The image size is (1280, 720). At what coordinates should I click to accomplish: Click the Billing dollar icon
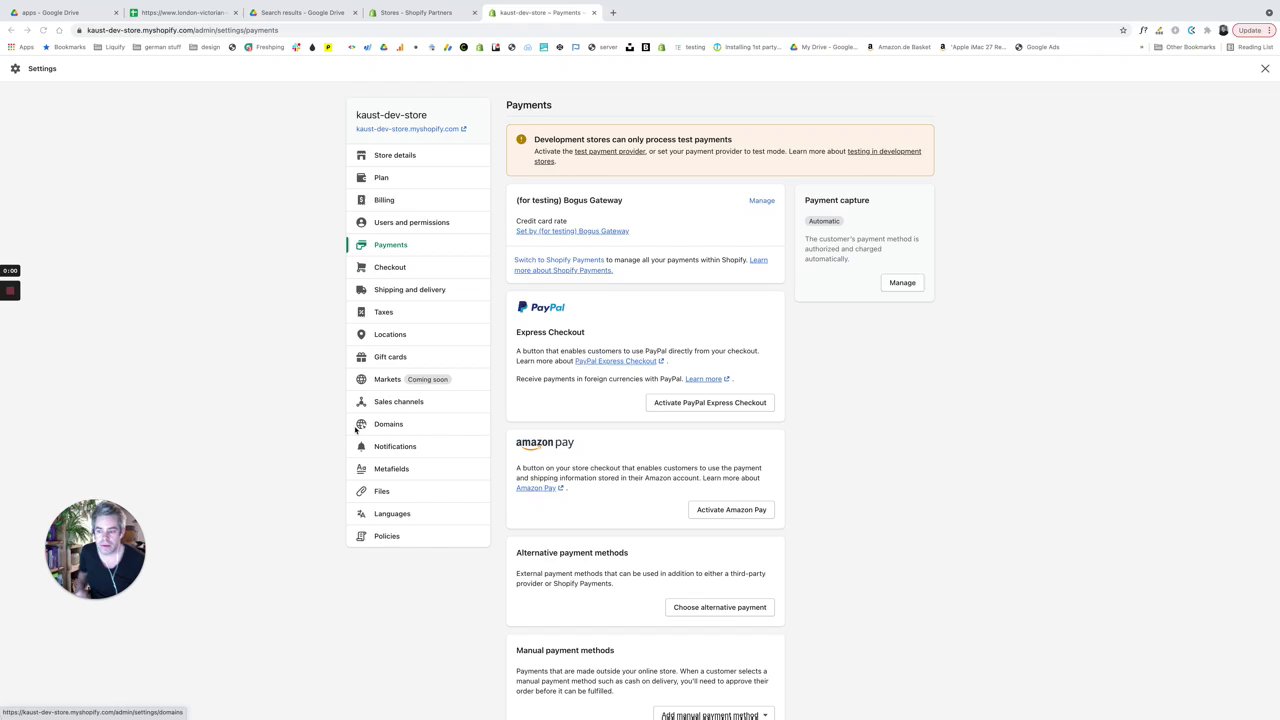(361, 200)
